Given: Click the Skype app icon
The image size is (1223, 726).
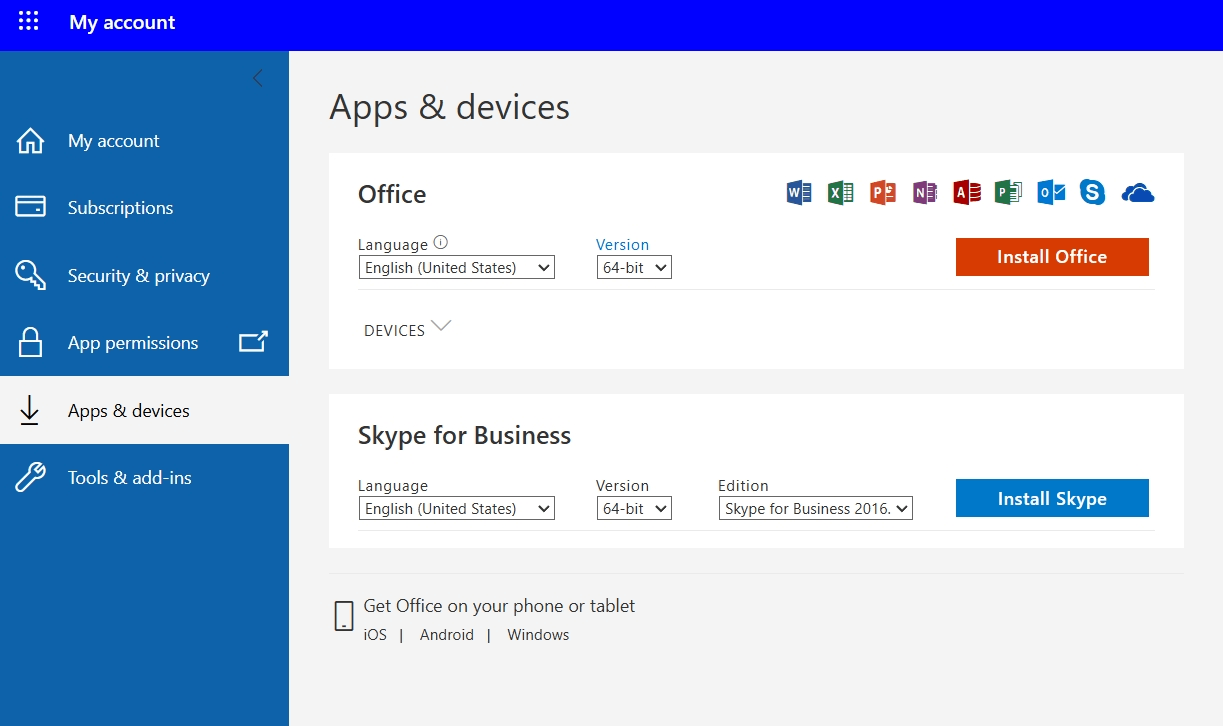Looking at the screenshot, I should pyautogui.click(x=1092, y=192).
